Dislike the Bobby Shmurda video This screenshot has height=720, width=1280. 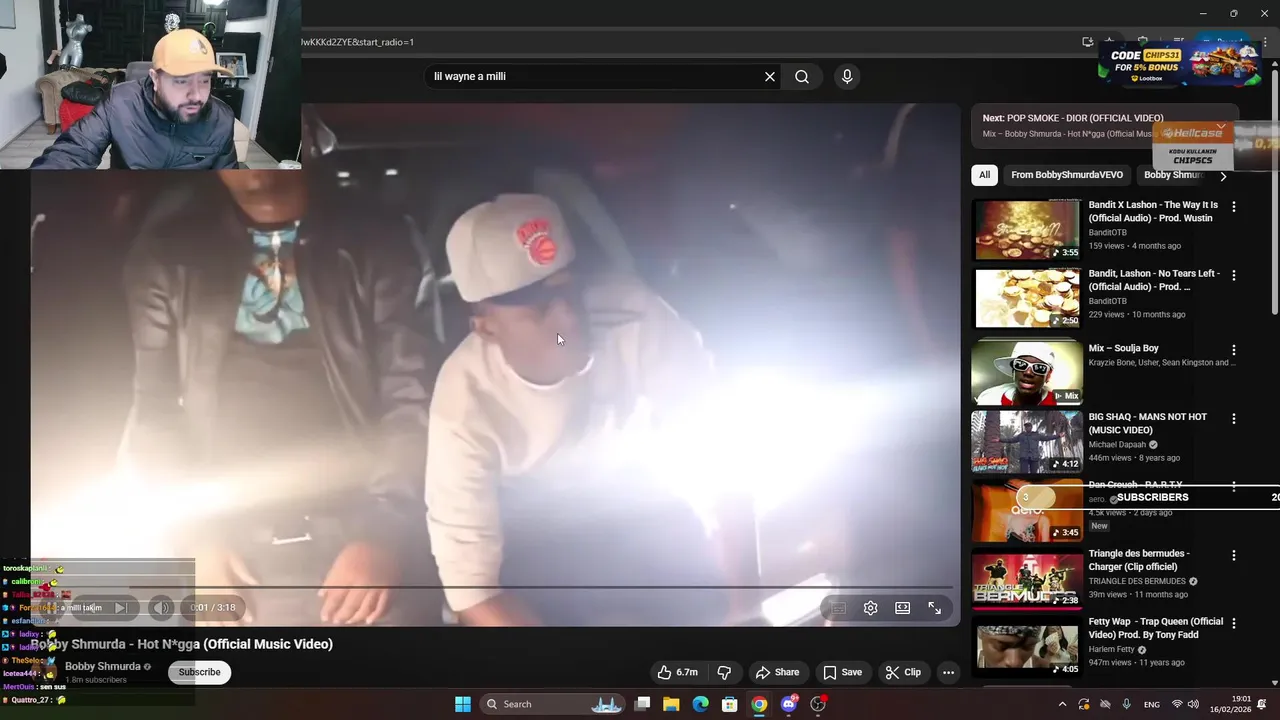pyautogui.click(x=725, y=672)
